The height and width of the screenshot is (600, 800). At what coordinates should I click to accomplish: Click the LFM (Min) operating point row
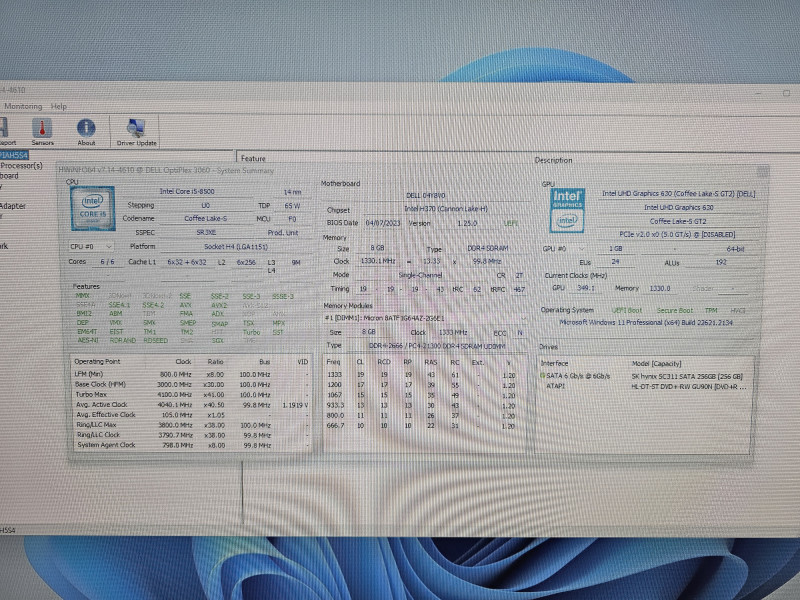click(191, 374)
